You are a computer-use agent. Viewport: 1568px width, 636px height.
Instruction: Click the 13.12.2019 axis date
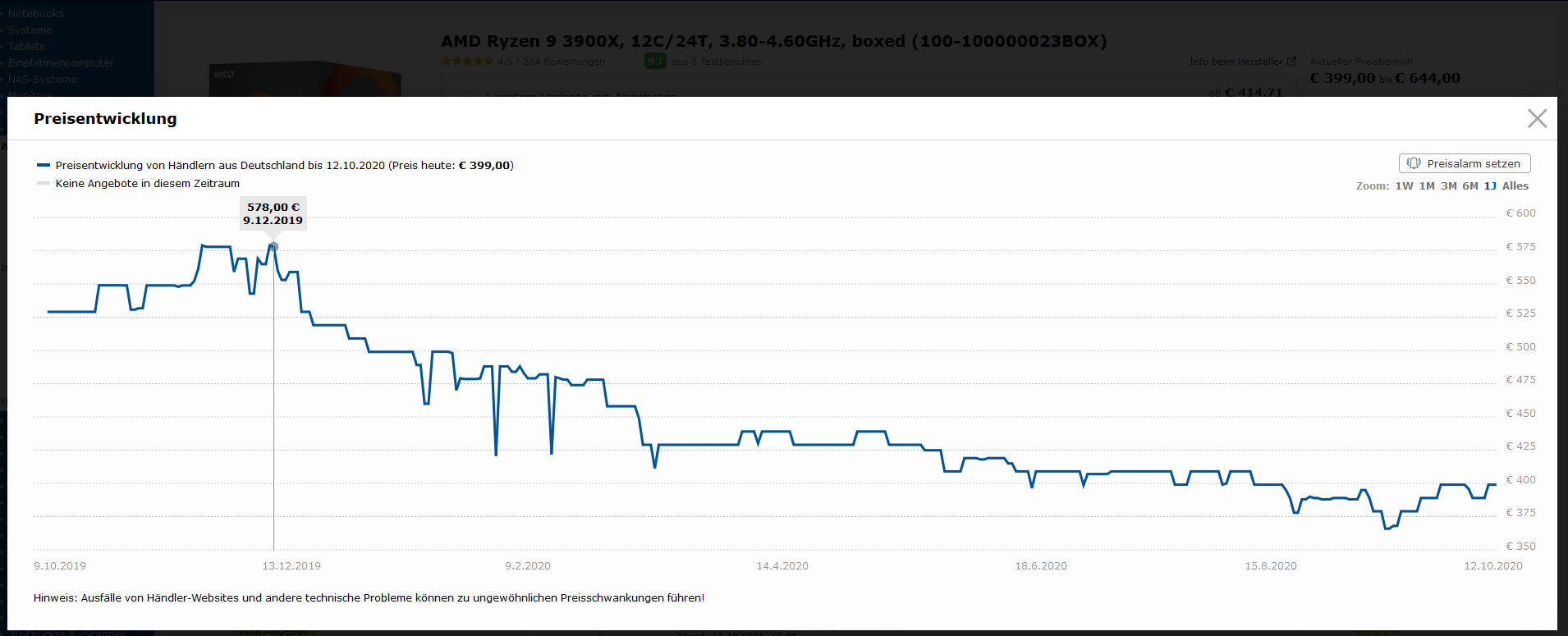pyautogui.click(x=291, y=566)
